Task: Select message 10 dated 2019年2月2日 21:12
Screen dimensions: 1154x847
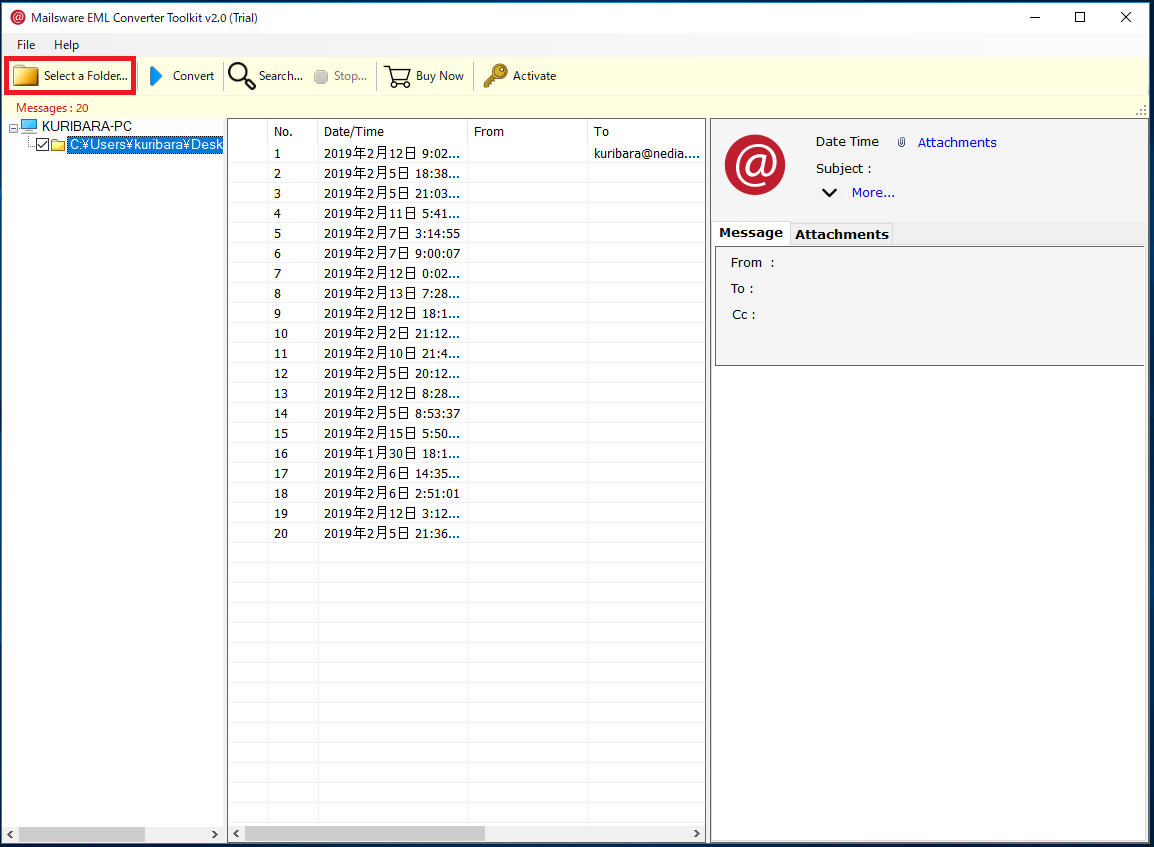Action: pos(466,333)
